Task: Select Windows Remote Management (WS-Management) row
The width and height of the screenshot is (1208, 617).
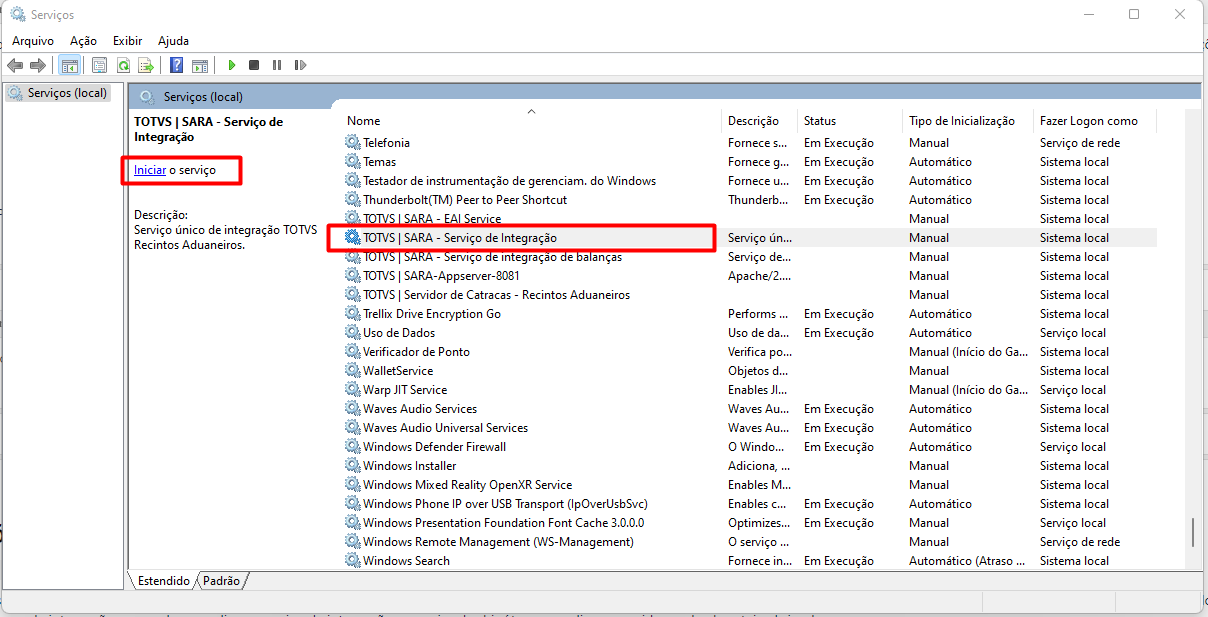Action: [750, 542]
